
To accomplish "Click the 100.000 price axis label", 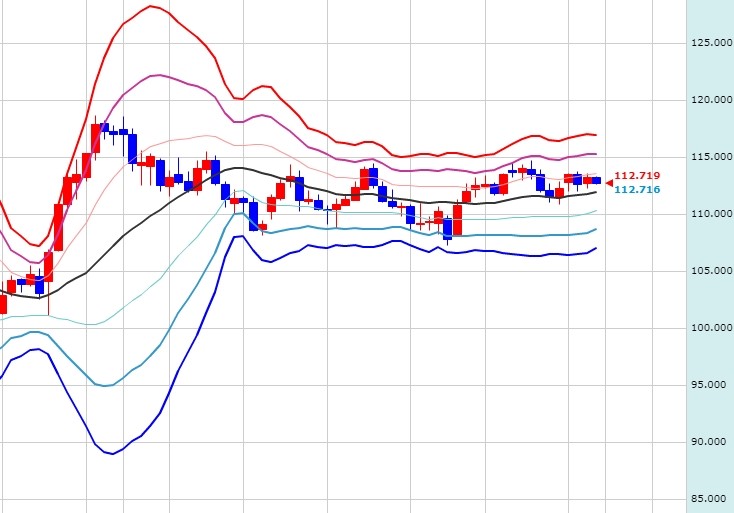I will [x=712, y=328].
